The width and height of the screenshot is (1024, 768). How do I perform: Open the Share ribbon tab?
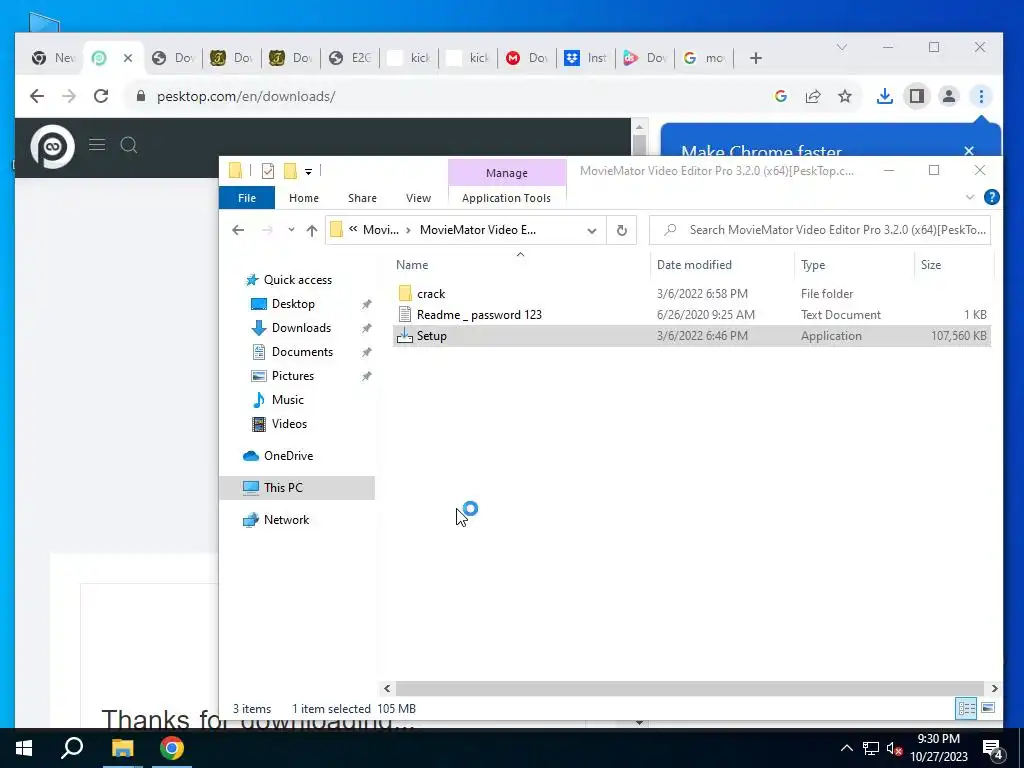tap(362, 198)
